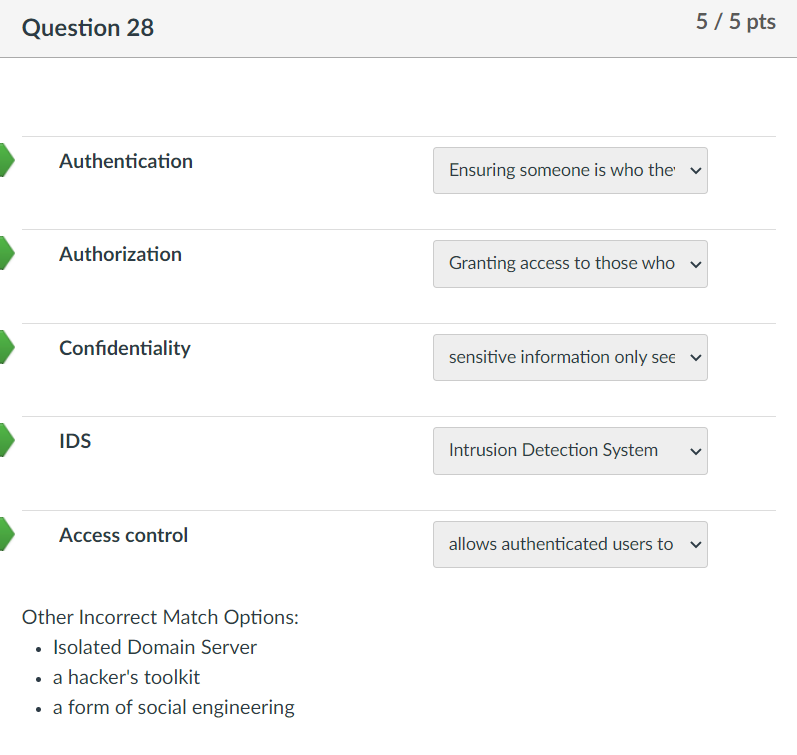The height and width of the screenshot is (755, 797).
Task: Open the Intrusion Detection System dropdown
Action: (x=570, y=451)
